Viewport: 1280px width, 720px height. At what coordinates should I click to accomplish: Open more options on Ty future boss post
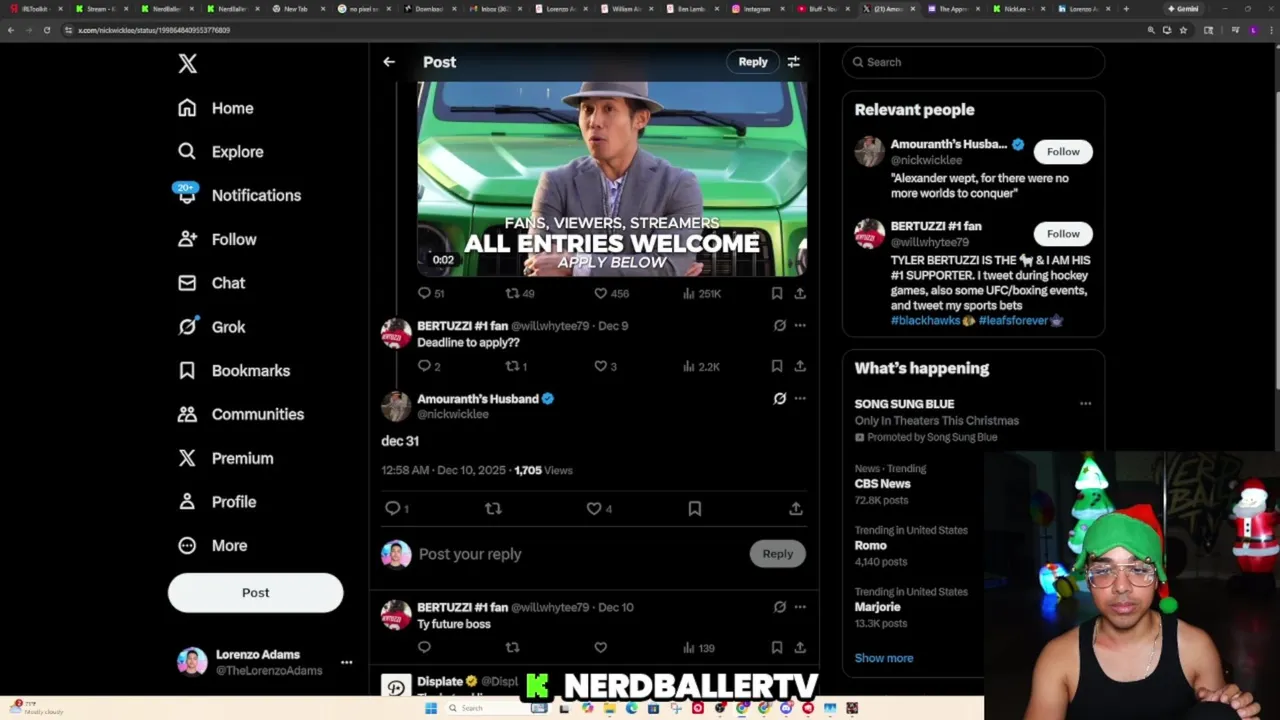[800, 607]
